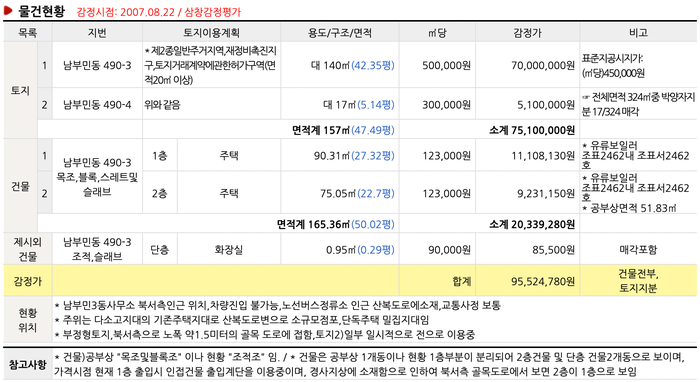Click the 목록 column header
This screenshot has width=700, height=382.
pos(27,33)
